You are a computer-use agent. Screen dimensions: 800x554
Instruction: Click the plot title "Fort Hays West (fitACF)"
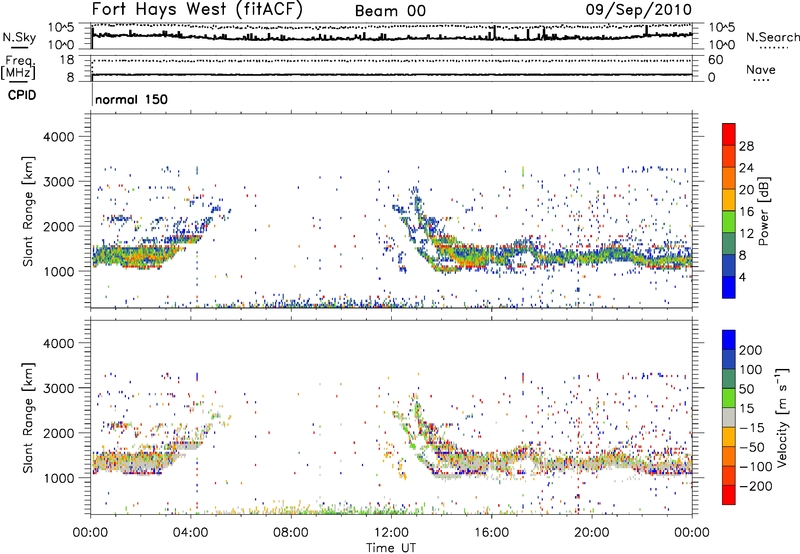197,9
